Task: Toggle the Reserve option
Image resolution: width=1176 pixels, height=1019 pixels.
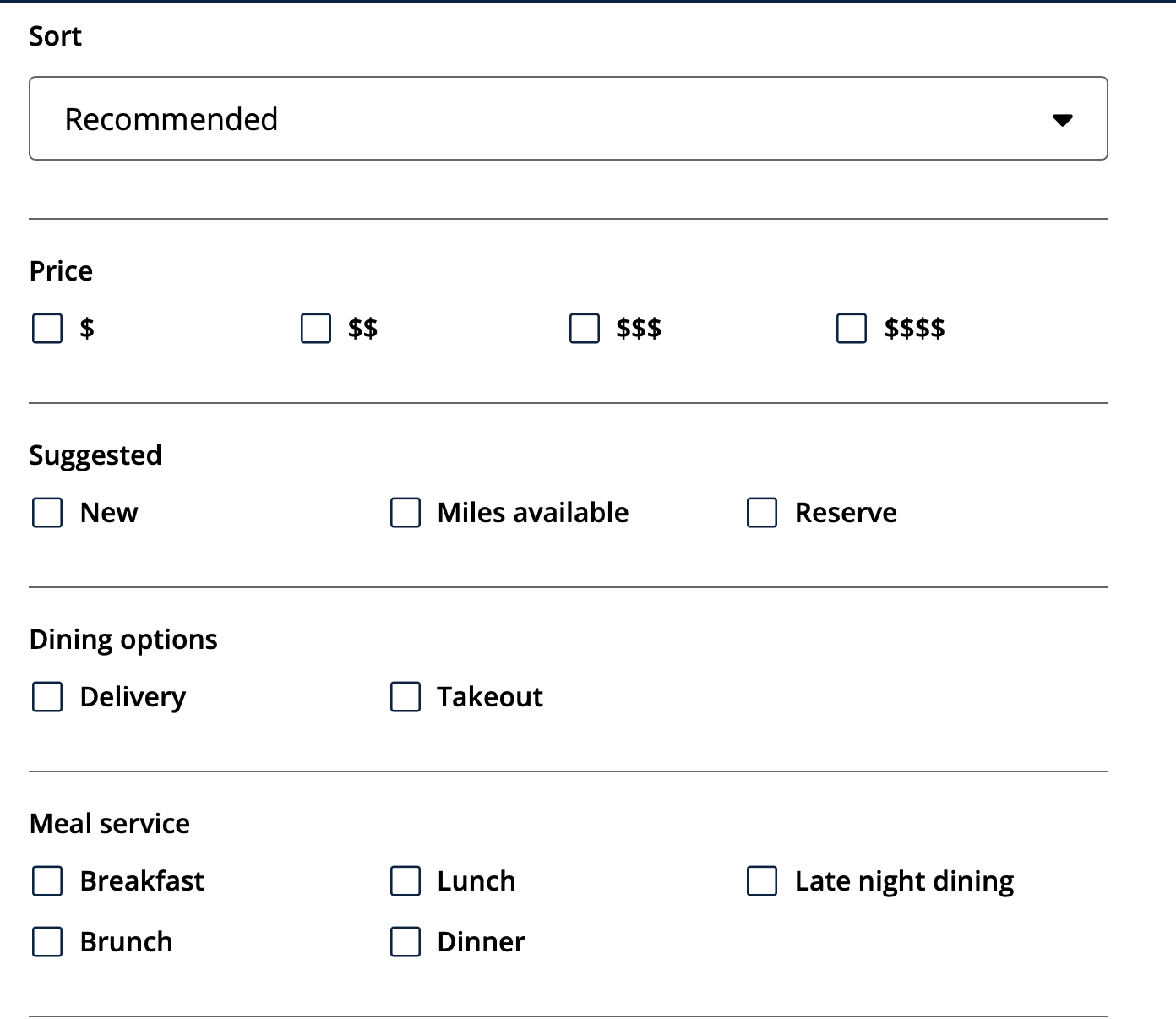Action: [x=761, y=512]
